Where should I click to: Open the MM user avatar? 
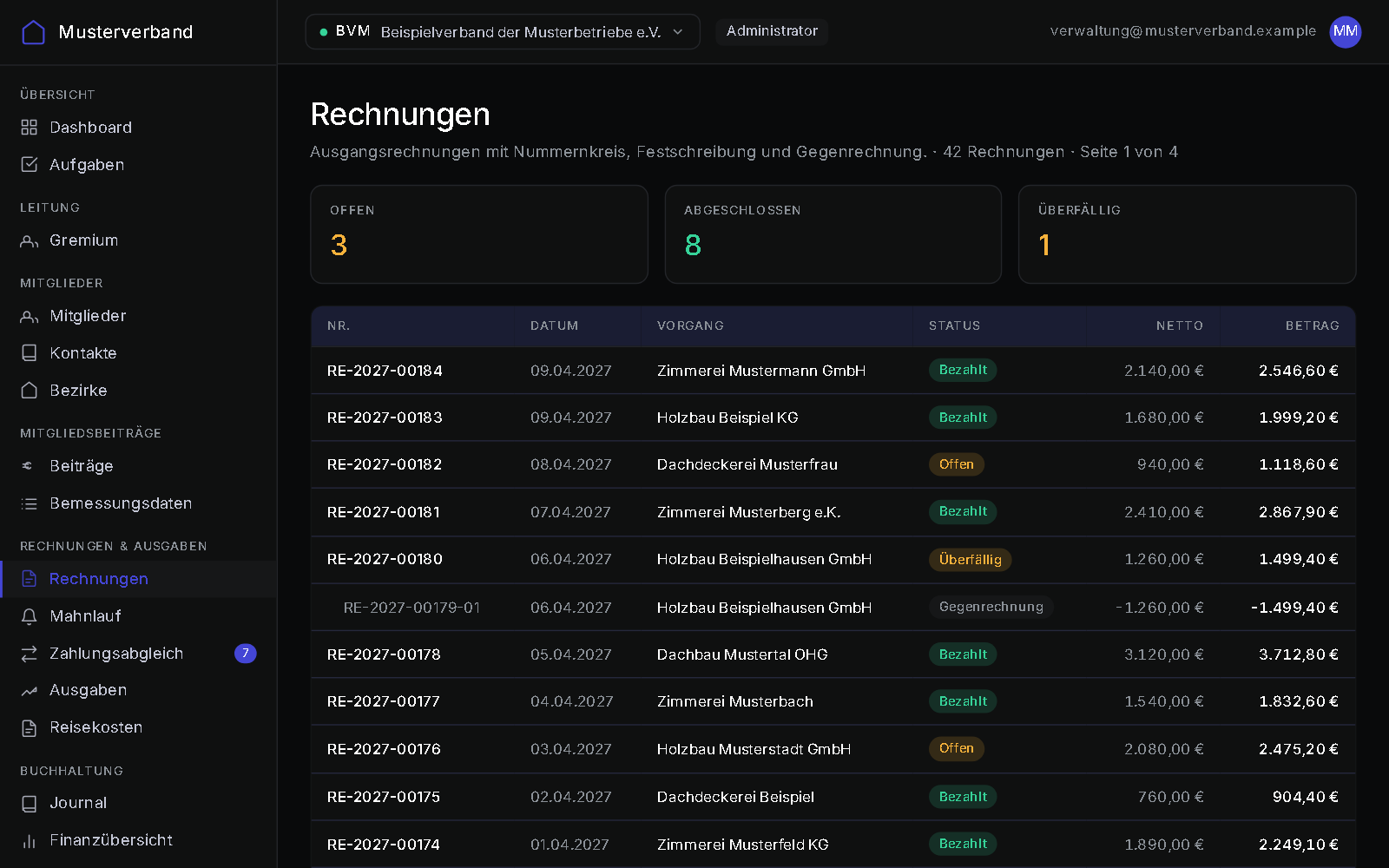1346,32
